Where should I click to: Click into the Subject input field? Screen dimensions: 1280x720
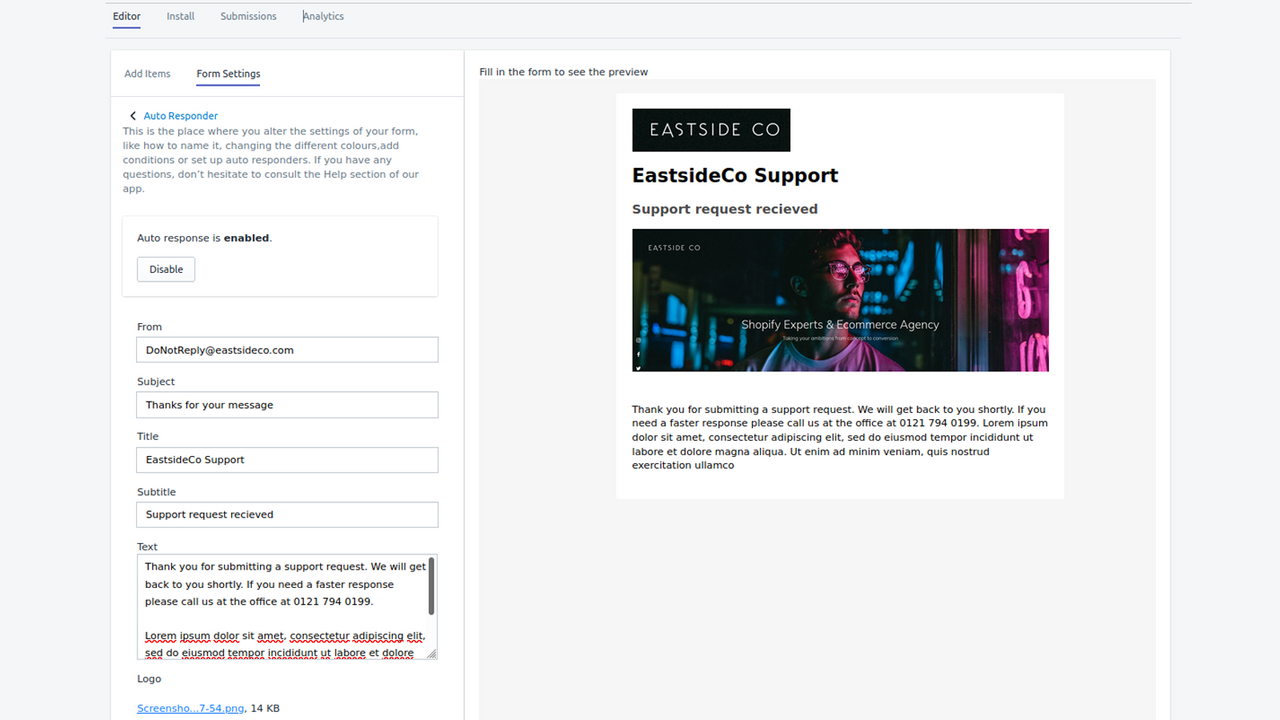coord(287,405)
